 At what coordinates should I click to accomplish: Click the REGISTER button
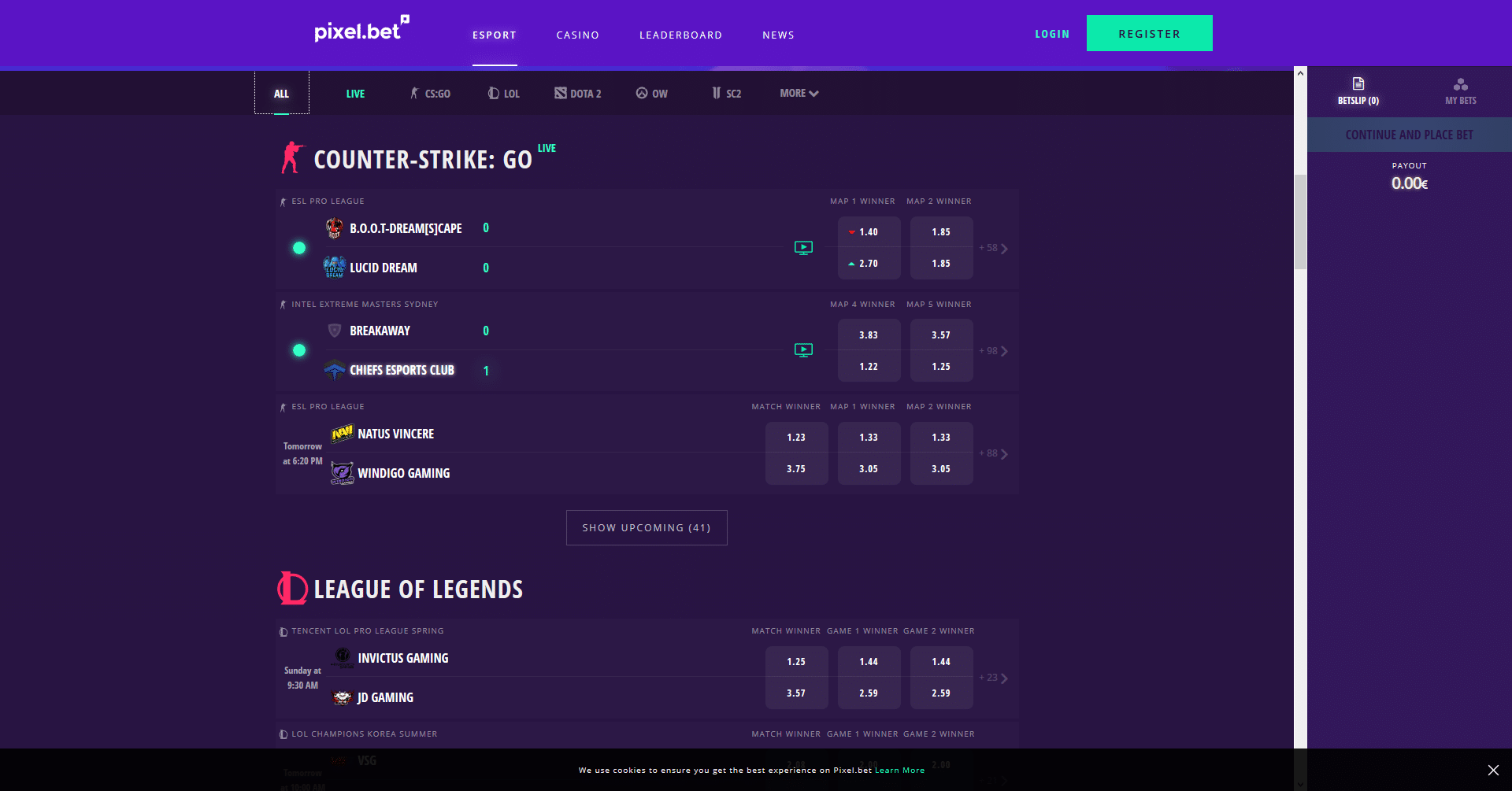[1150, 33]
